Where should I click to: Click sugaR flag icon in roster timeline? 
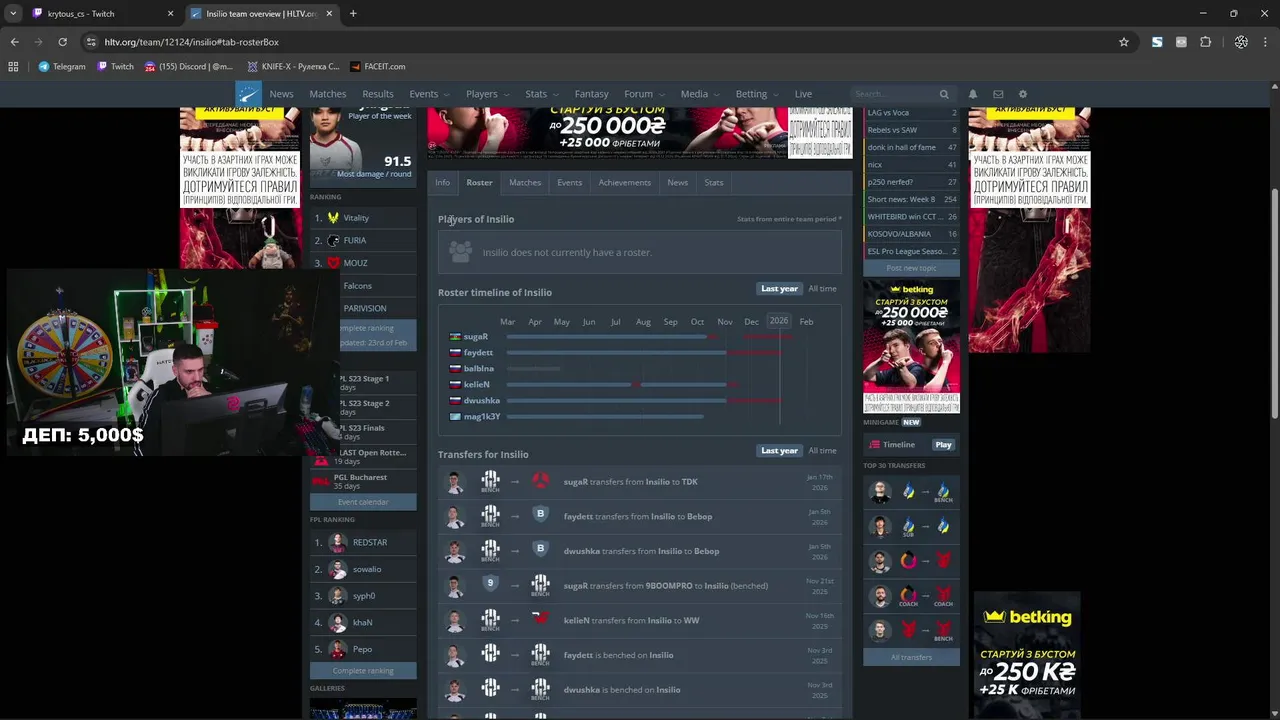click(455, 337)
